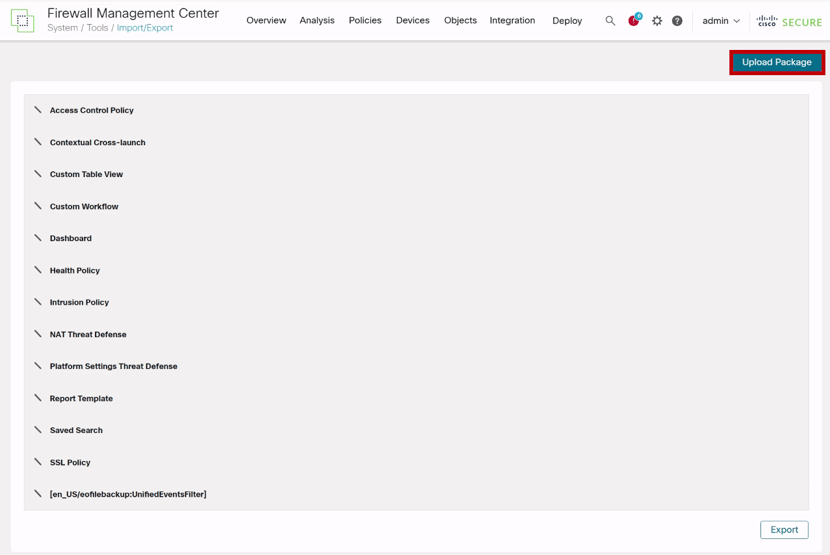The height and width of the screenshot is (555, 830).
Task: Select the Report Template label
Action: point(81,399)
